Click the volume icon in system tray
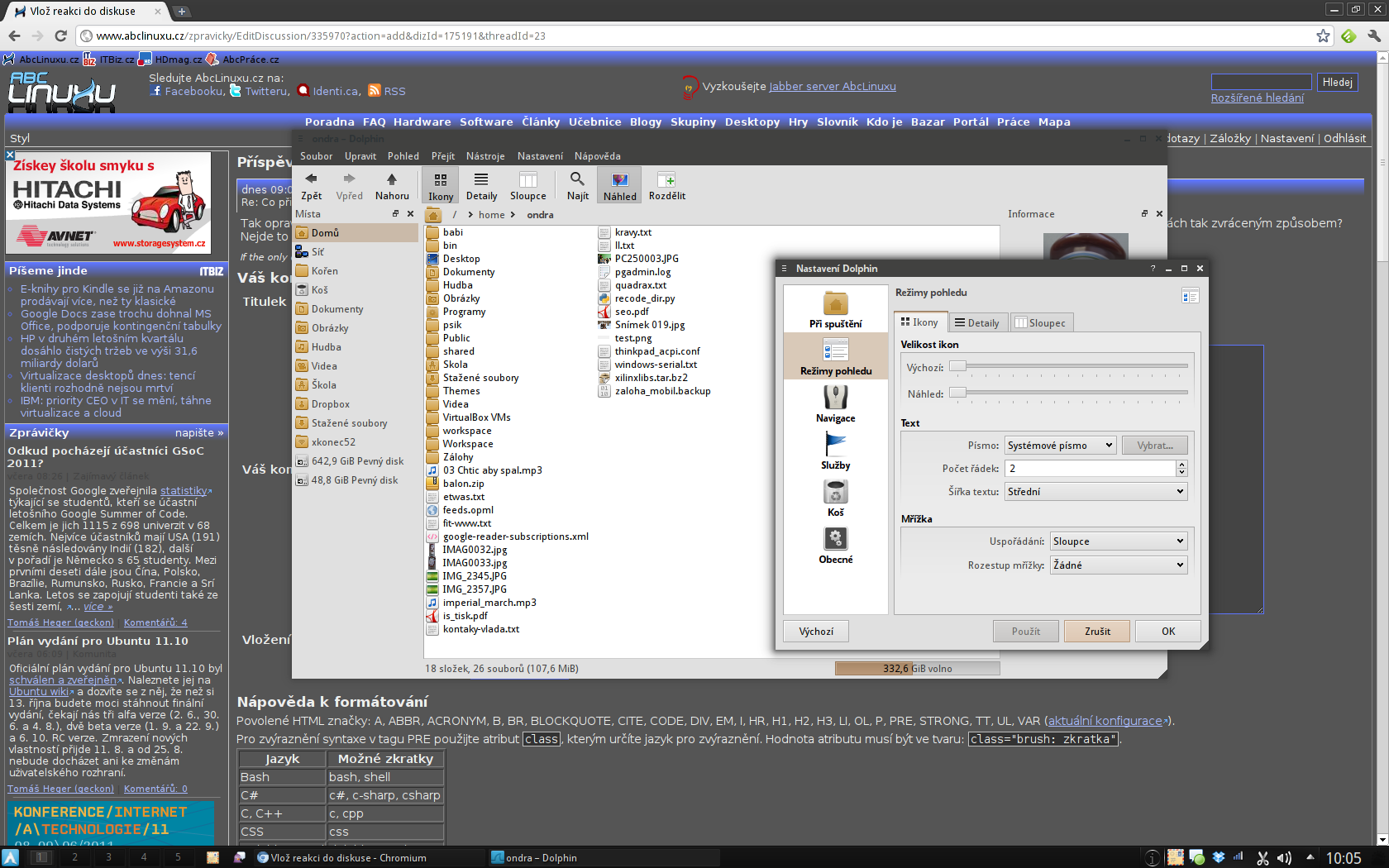 click(1284, 858)
